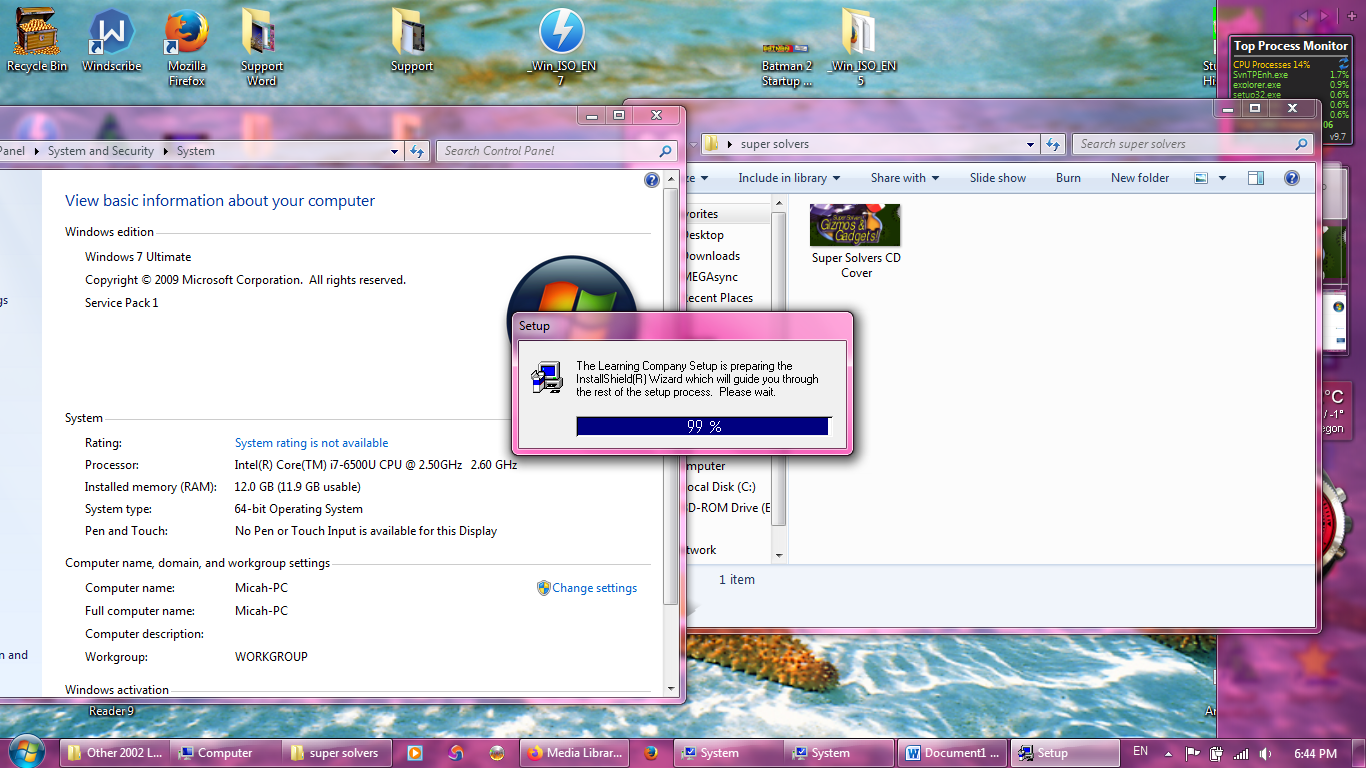
Task: Toggle the preview pane icon in Explorer
Action: (x=1256, y=178)
